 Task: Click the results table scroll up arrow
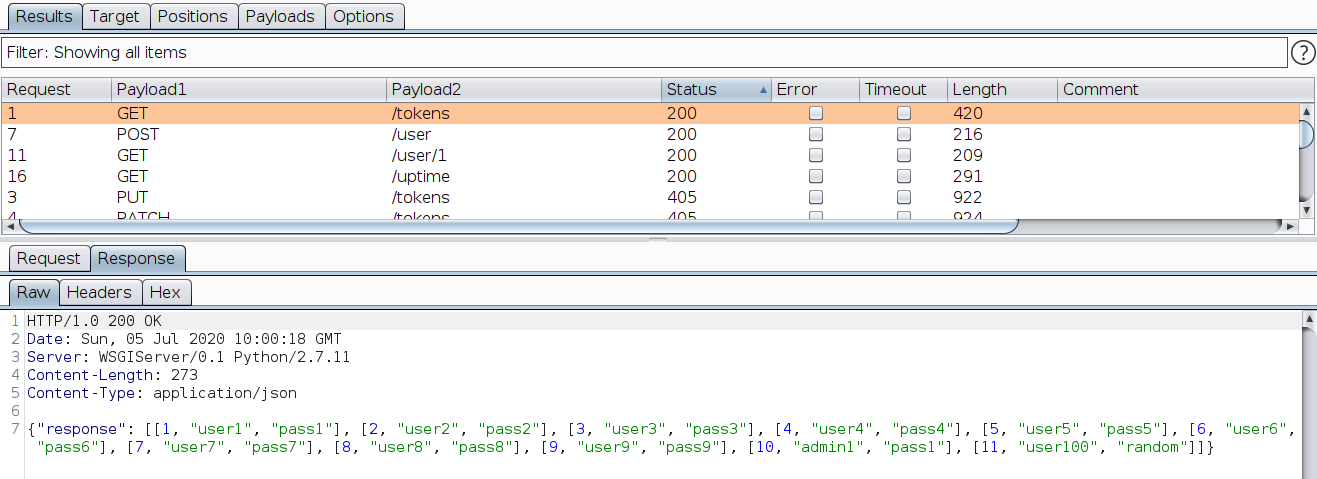(x=1306, y=111)
